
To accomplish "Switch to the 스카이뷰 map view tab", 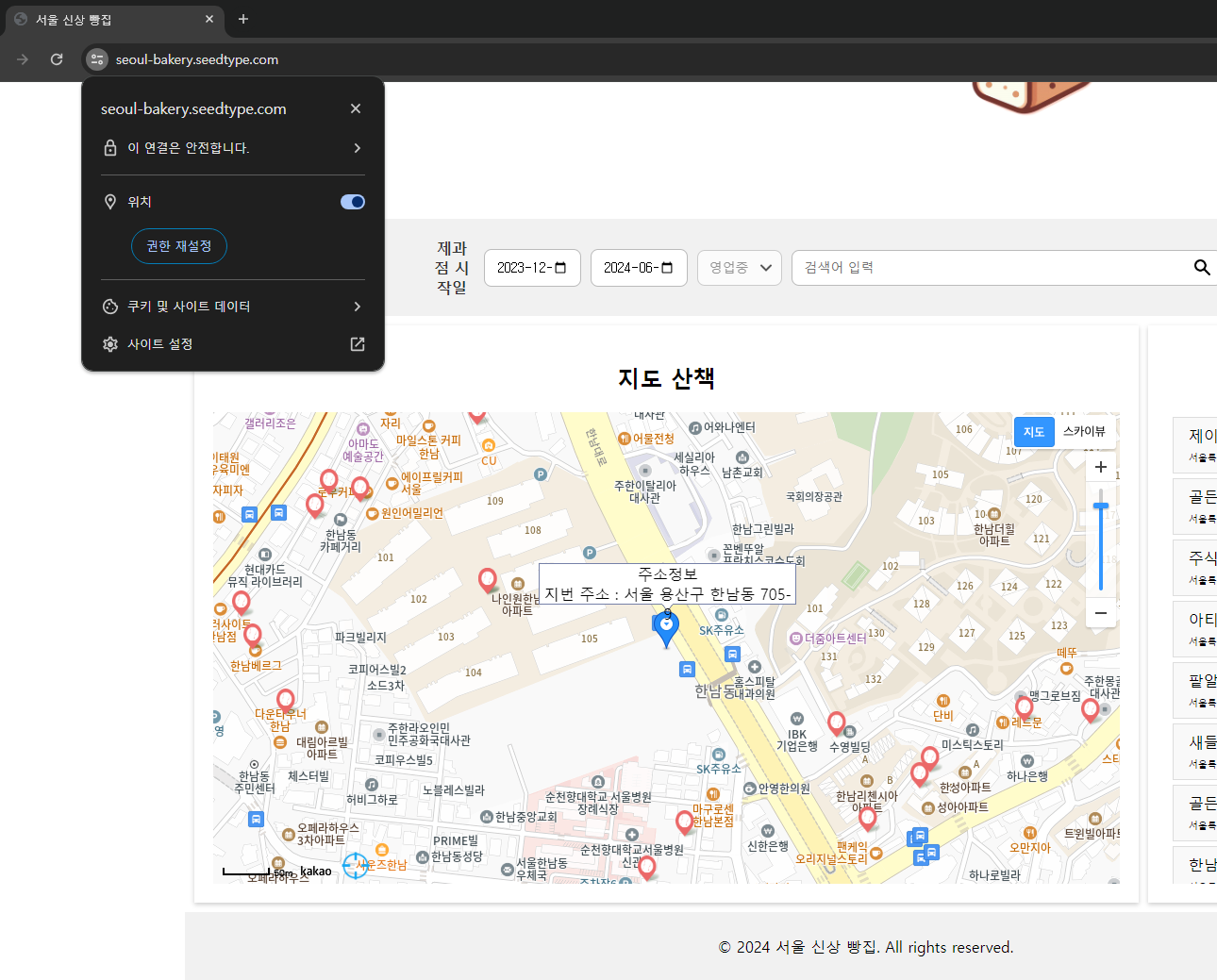I will 1083,431.
